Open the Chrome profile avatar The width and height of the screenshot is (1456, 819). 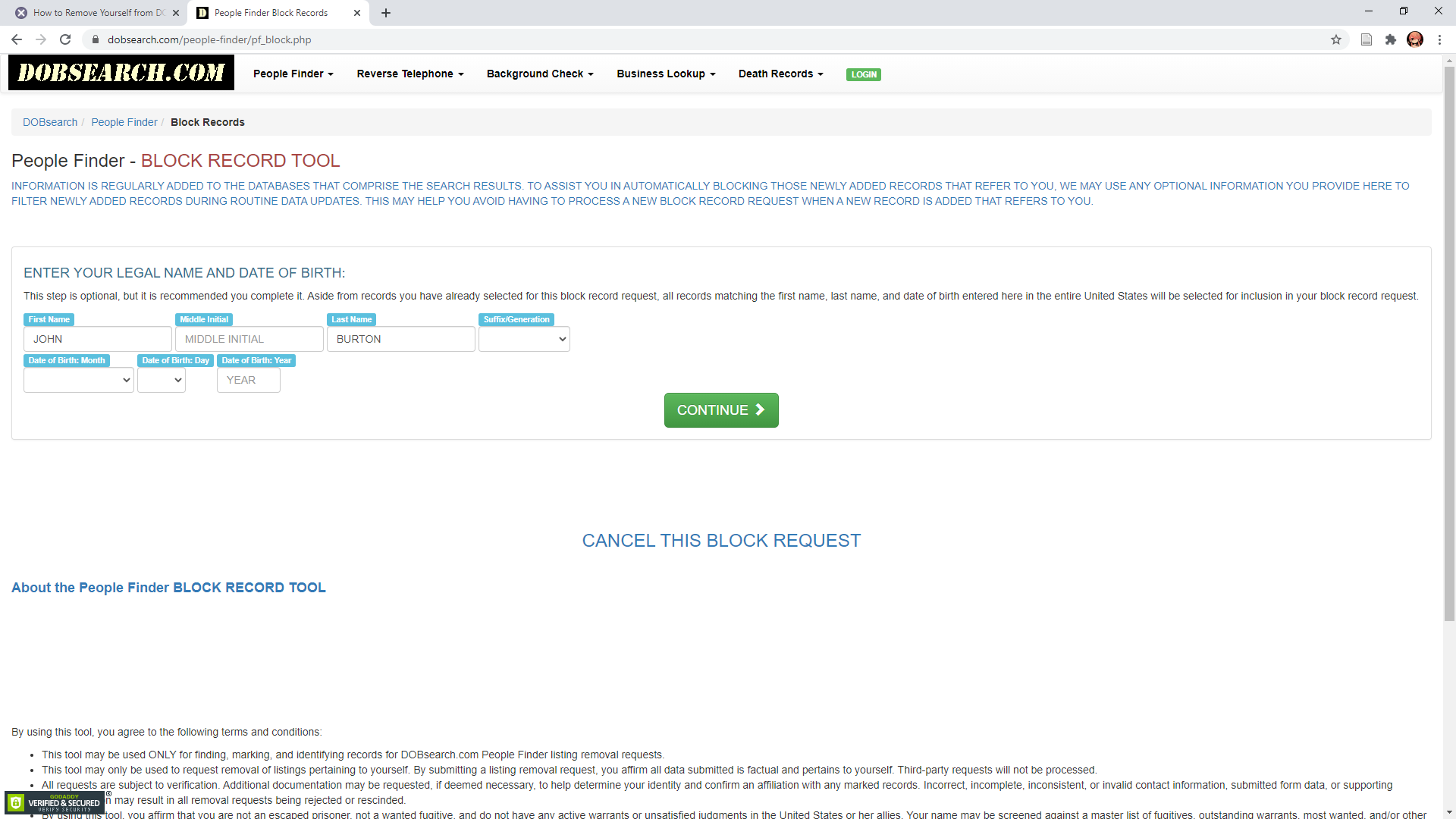[x=1415, y=39]
